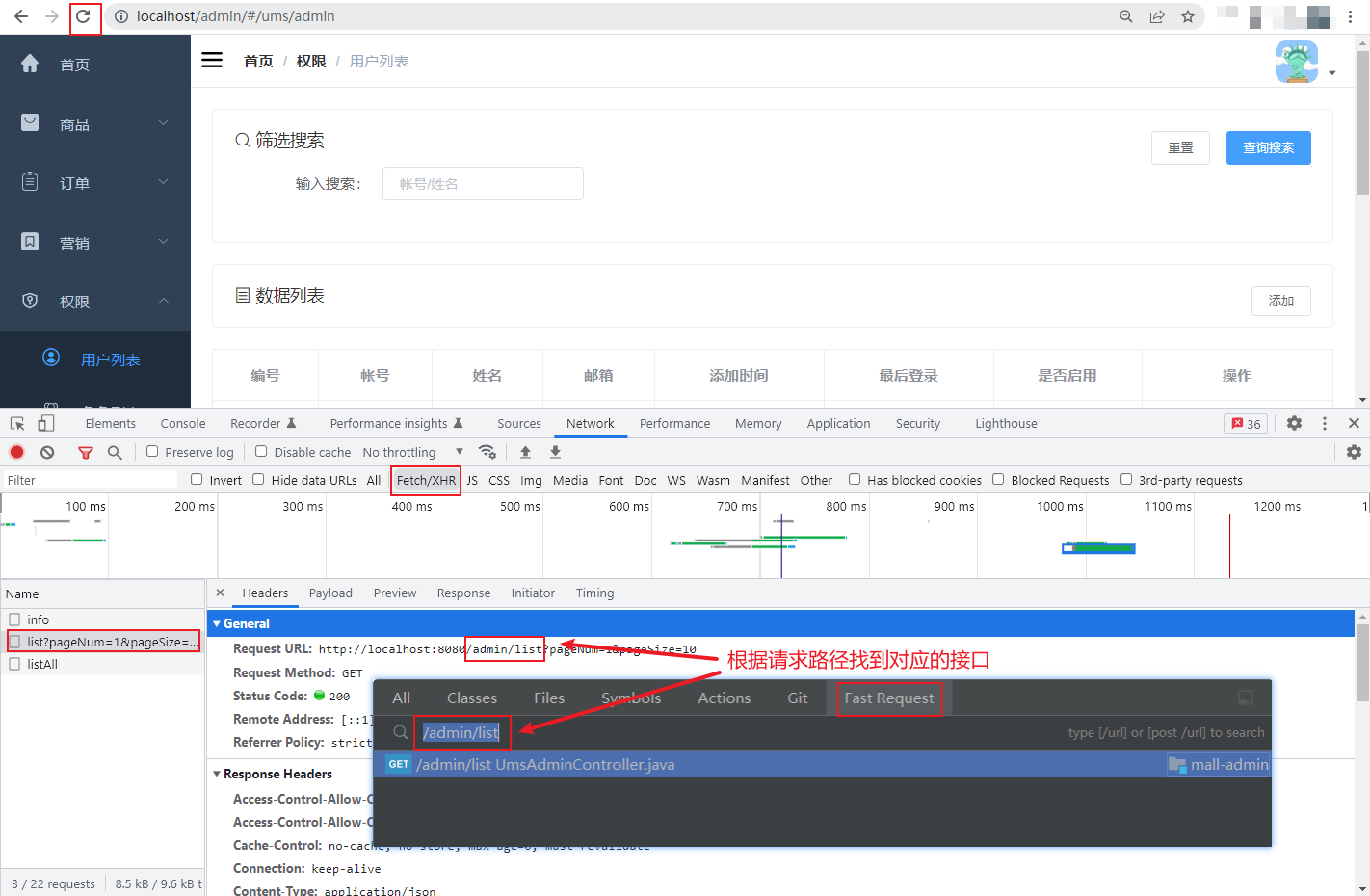1370x896 pixels.
Task: Click the 查询搜索 button
Action: coord(1269,147)
